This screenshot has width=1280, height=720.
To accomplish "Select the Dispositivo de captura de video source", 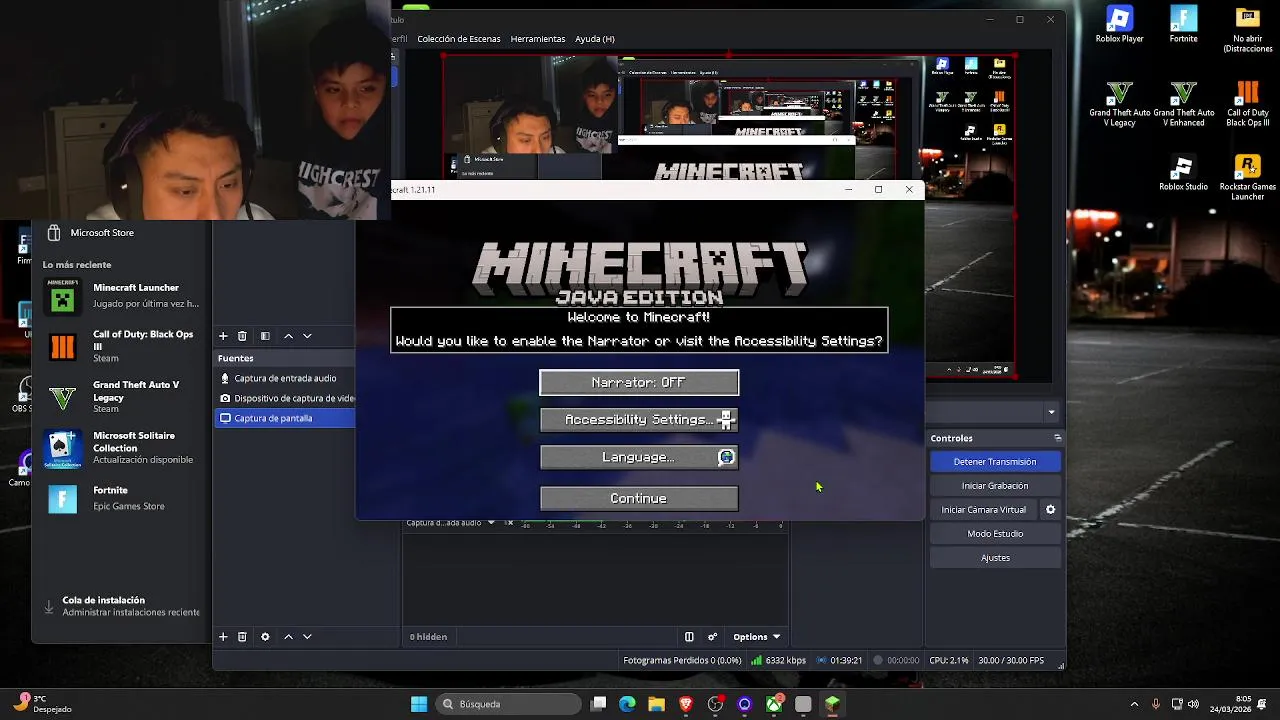I will (286, 398).
